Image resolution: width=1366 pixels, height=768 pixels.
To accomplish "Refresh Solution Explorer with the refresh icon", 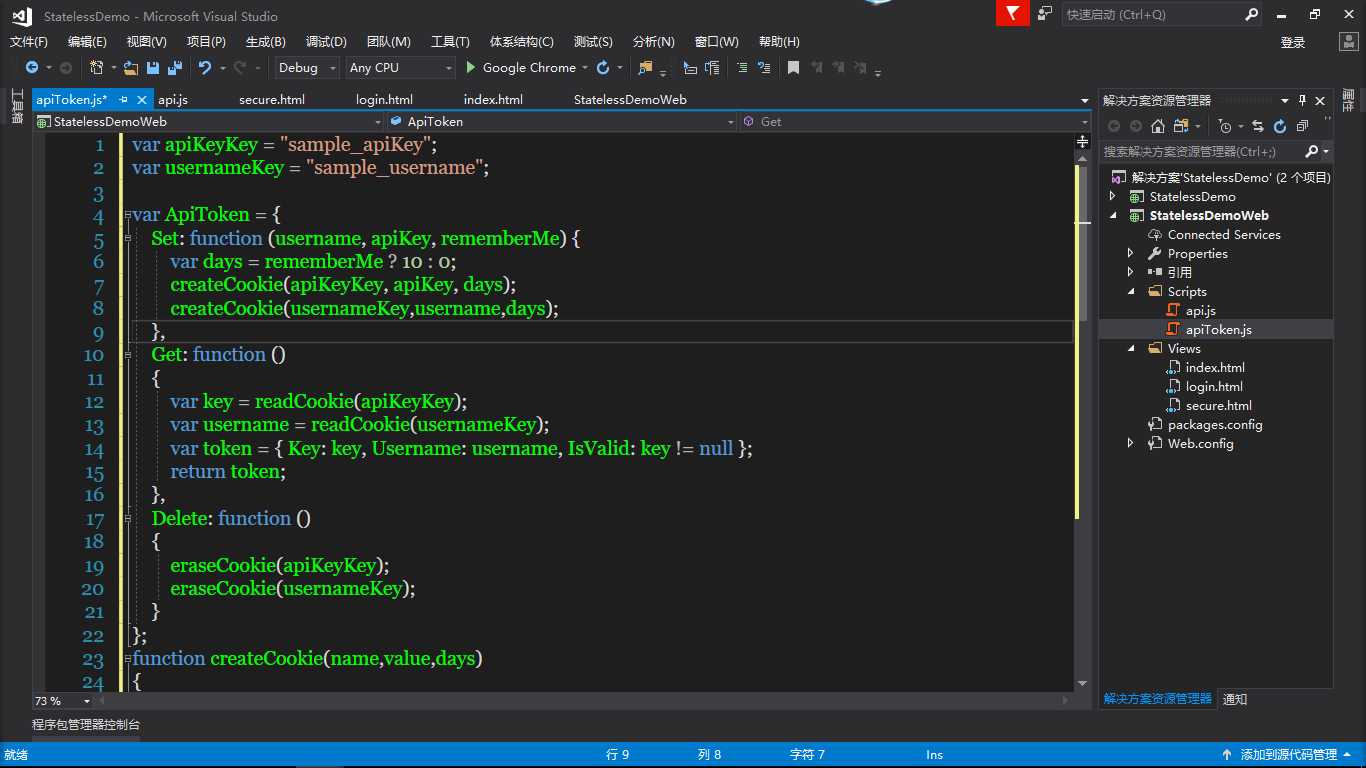I will [x=1280, y=126].
